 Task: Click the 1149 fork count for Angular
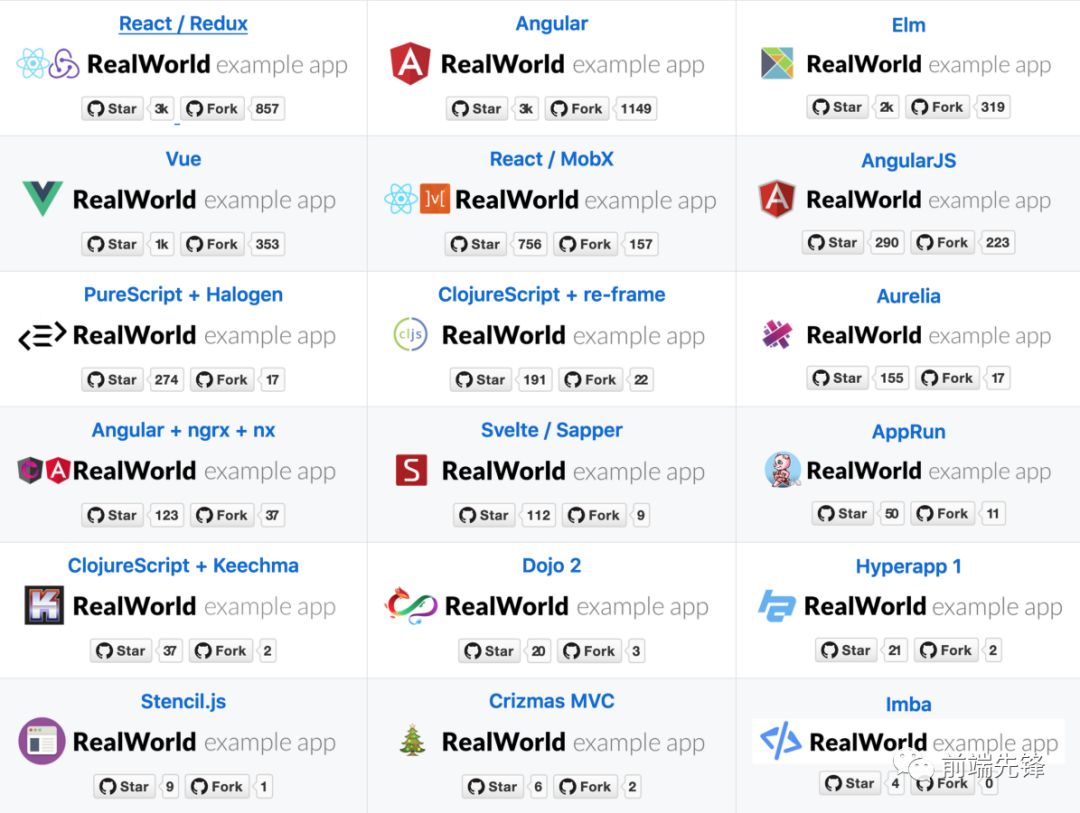point(636,109)
